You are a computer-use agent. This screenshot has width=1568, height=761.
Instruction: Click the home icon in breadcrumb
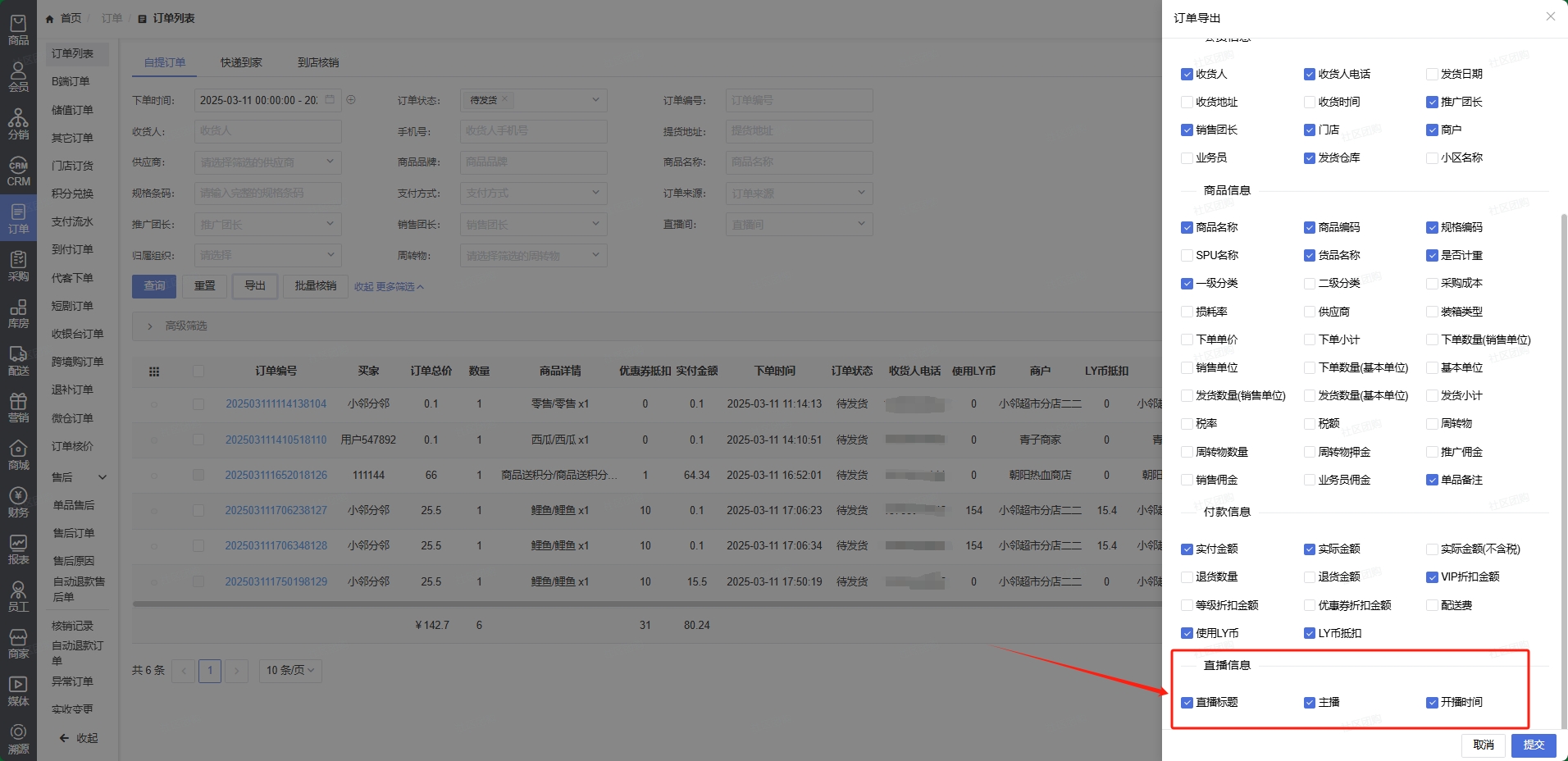point(50,18)
